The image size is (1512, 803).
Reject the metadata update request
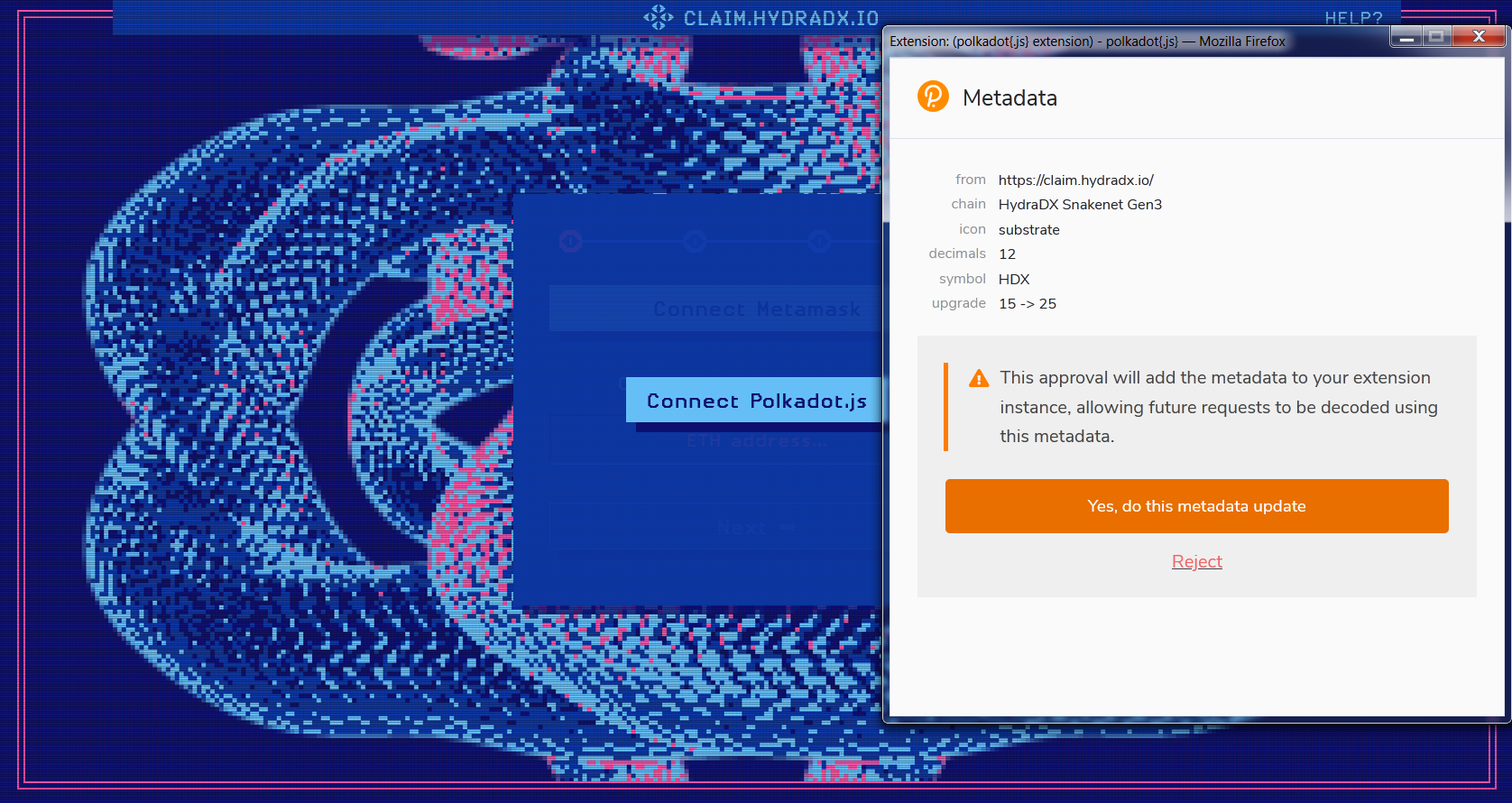tap(1196, 561)
